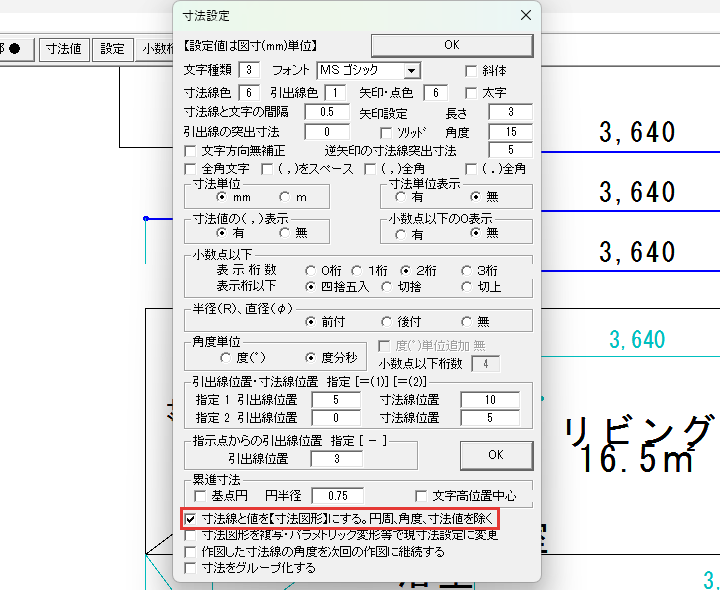720x590 pixels.
Task: Select 切捨 rounding option
Action: coord(387,287)
